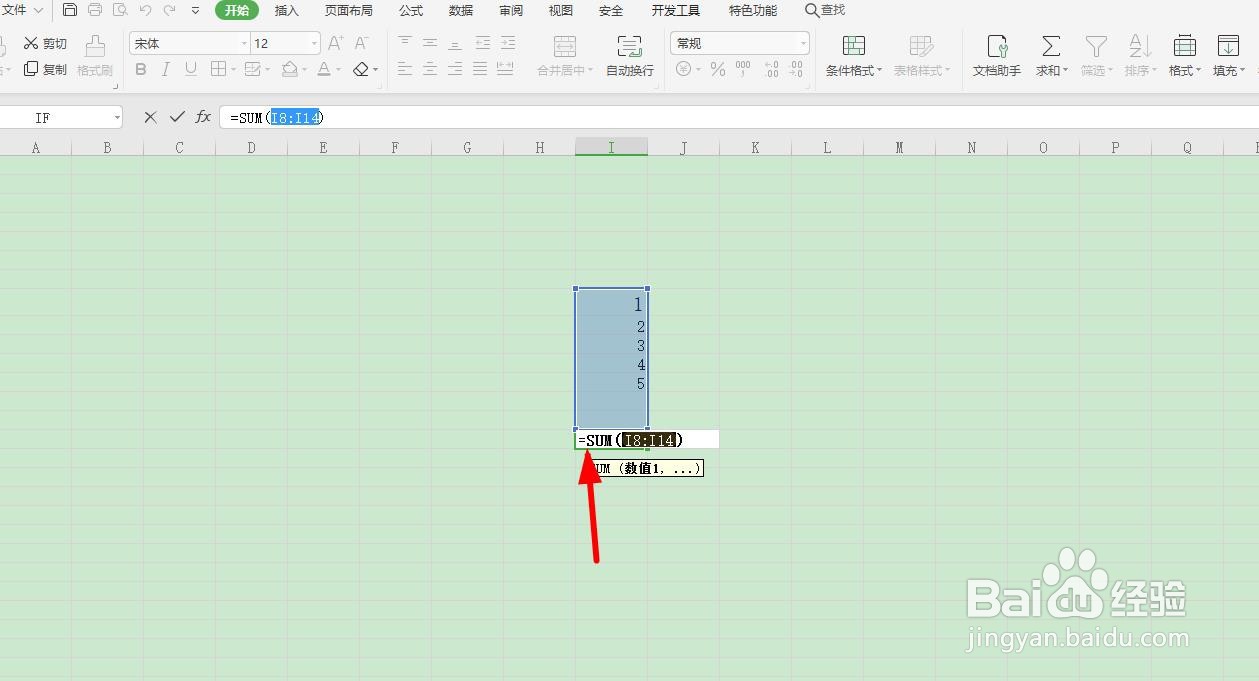Viewport: 1259px width, 681px height.
Task: Switch to the 公式 Formulas tab
Action: (411, 10)
